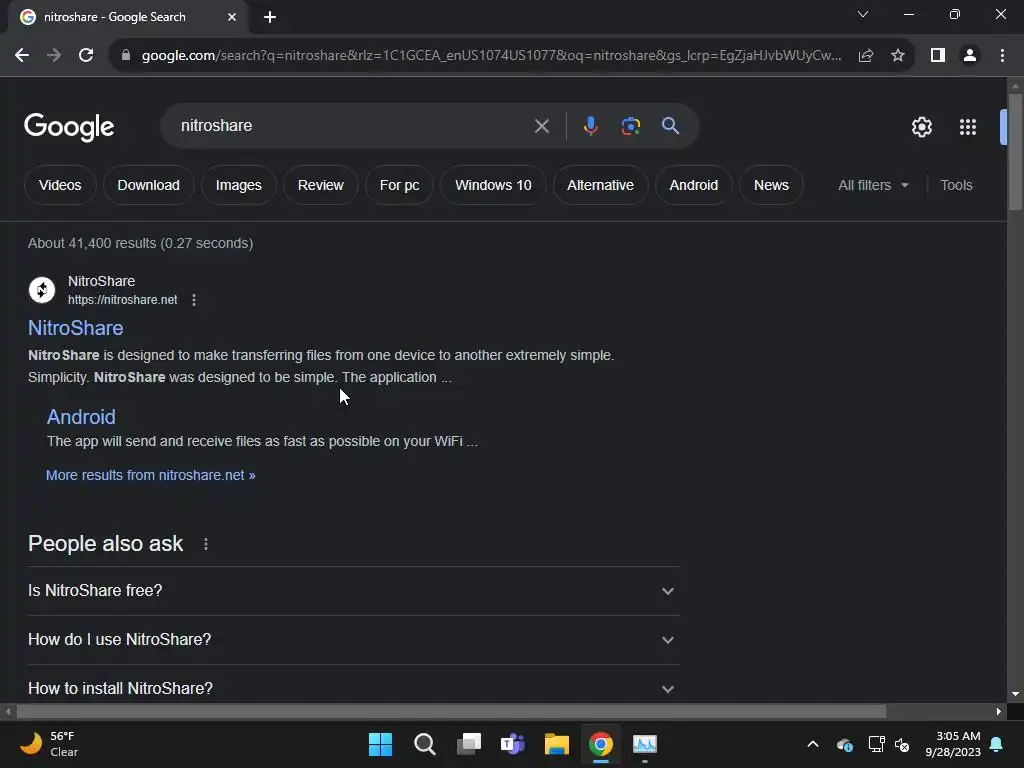Viewport: 1024px width, 768px height.
Task: Open the Windows Start menu
Action: [x=380, y=744]
